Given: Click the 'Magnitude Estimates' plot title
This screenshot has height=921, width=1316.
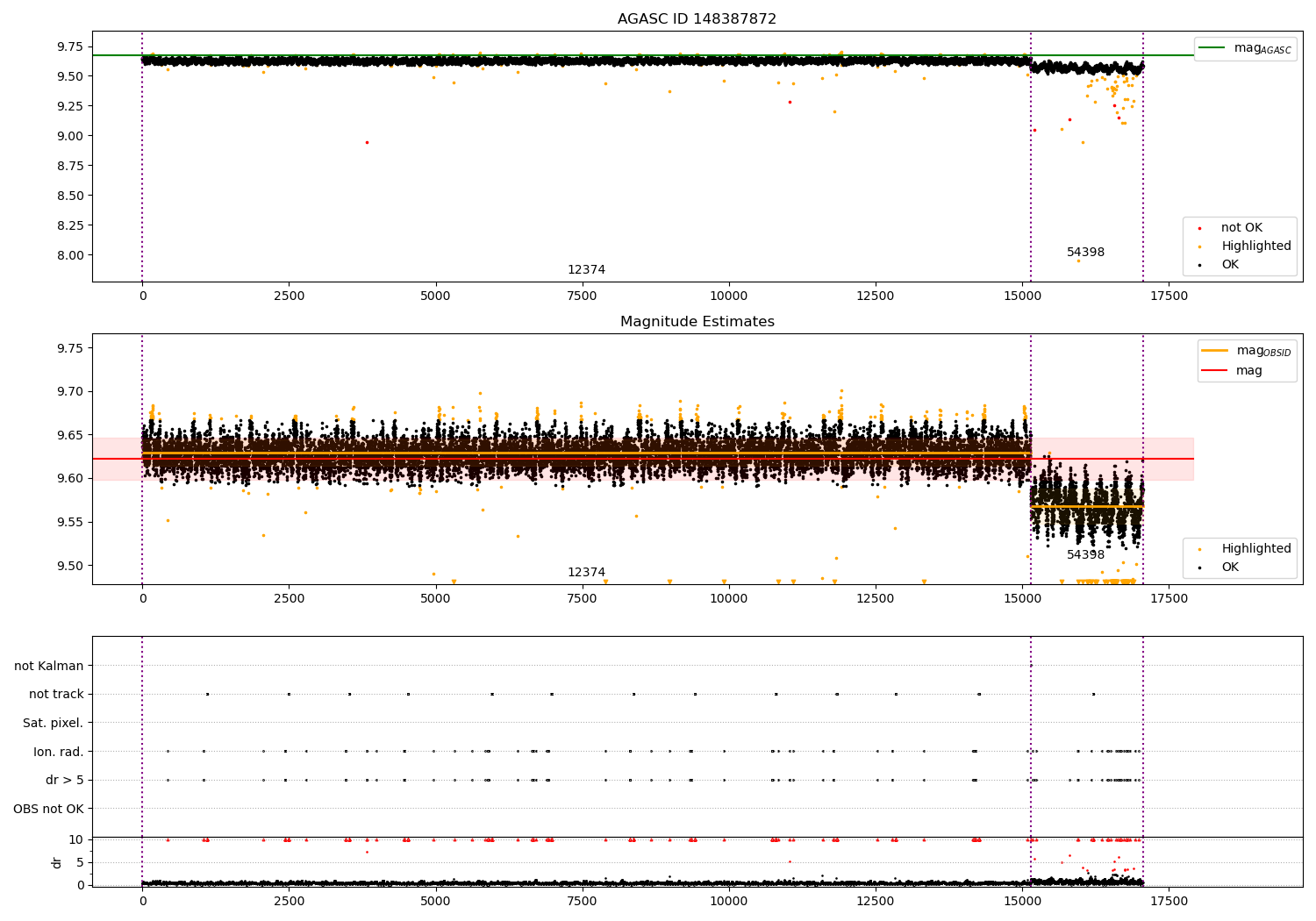Looking at the screenshot, I should point(697,322).
